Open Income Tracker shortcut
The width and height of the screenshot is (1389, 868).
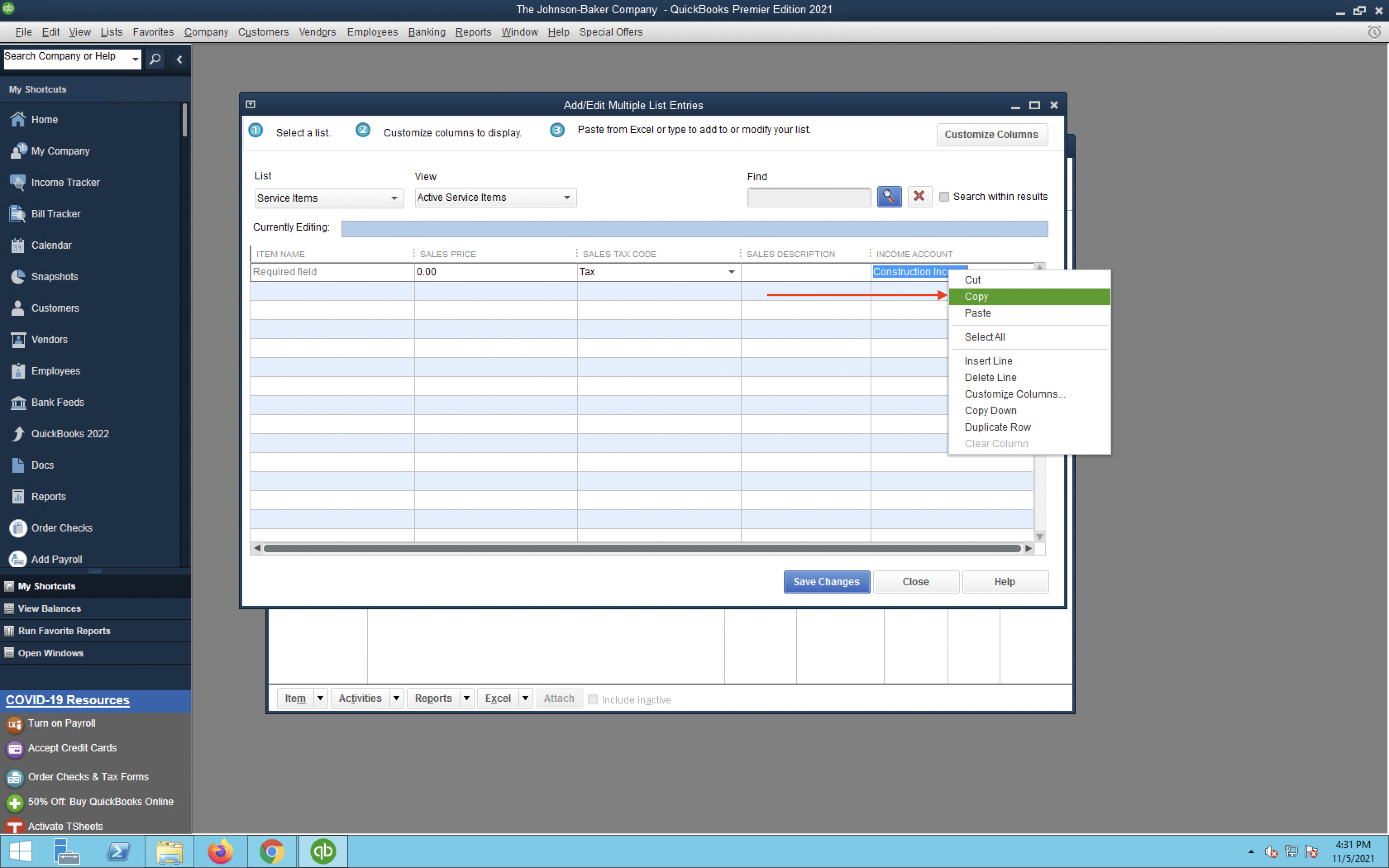pyautogui.click(x=65, y=182)
